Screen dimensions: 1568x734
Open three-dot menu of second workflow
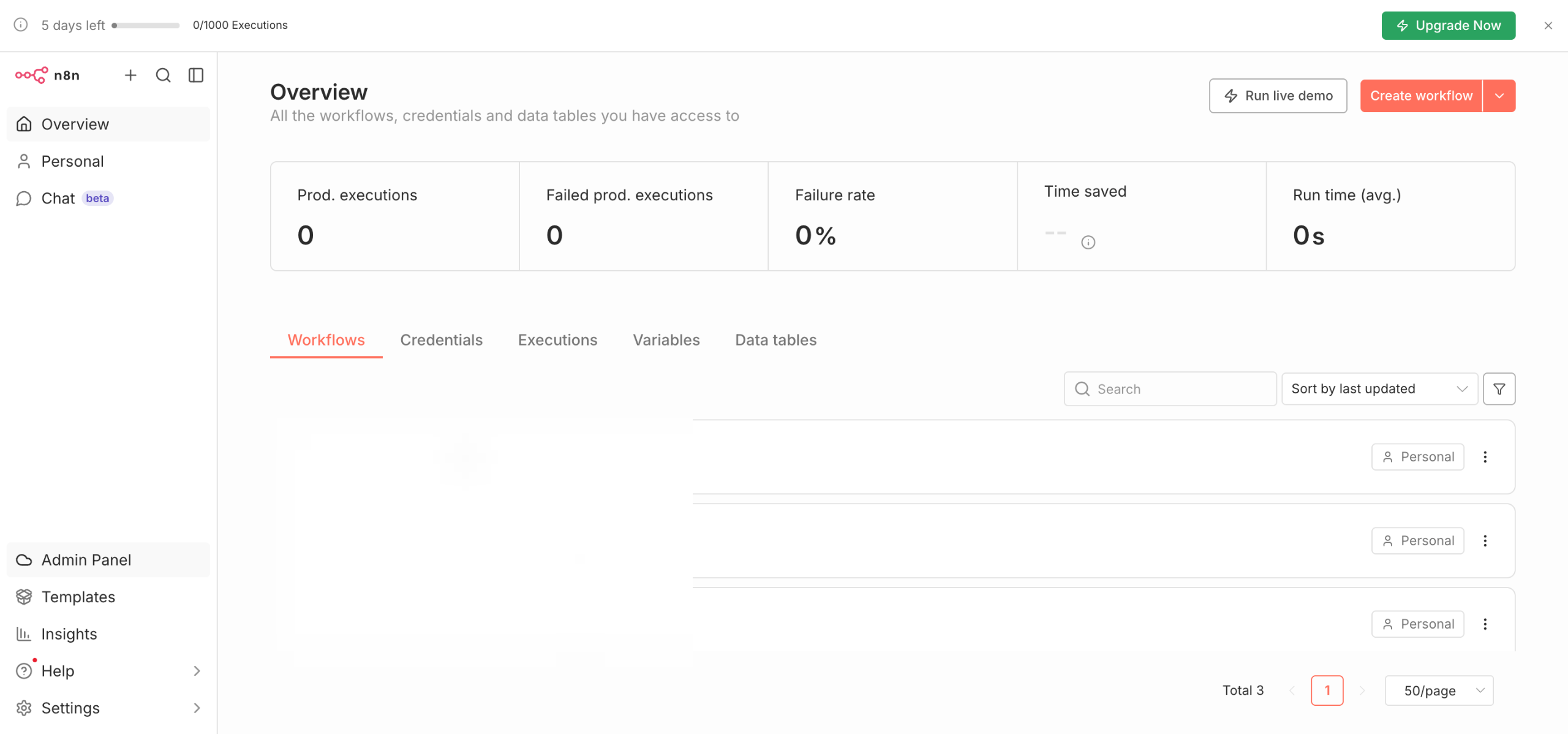[x=1485, y=541]
